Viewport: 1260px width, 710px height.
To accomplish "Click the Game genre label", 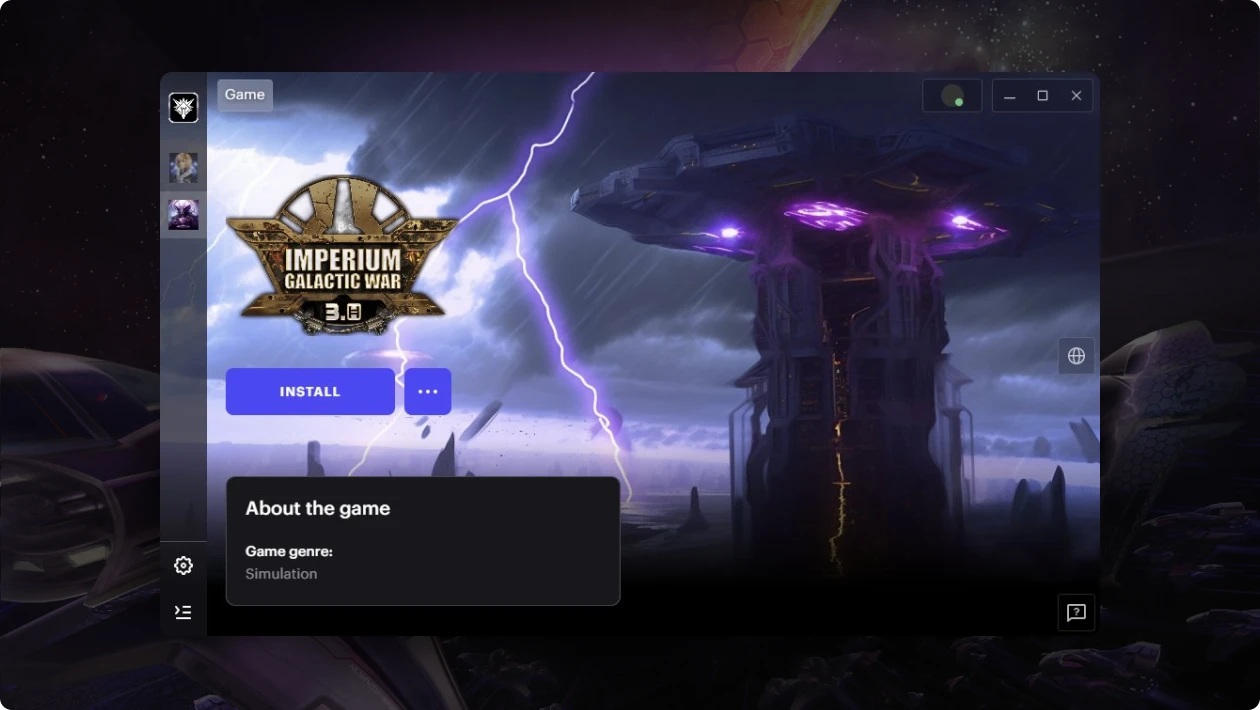I will pyautogui.click(x=289, y=551).
